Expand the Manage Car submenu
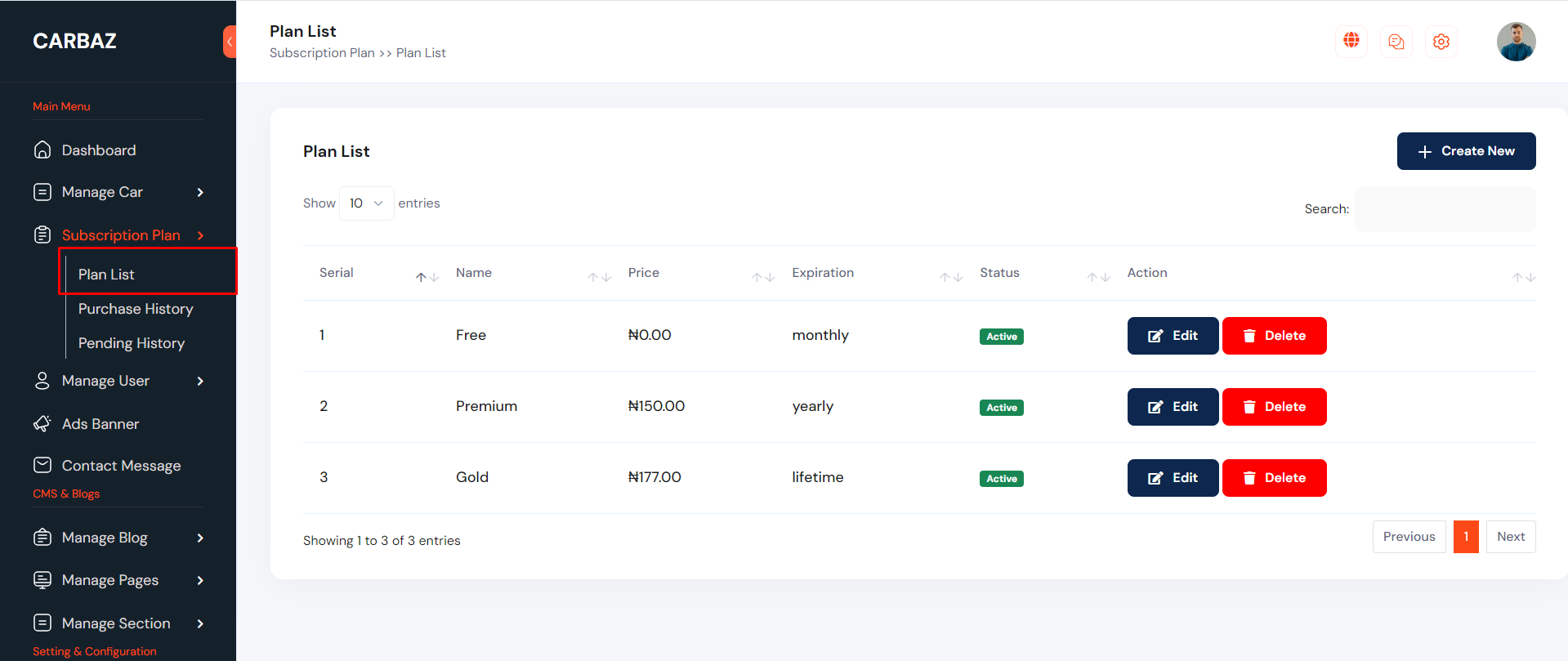The width and height of the screenshot is (1568, 661). click(x=200, y=192)
